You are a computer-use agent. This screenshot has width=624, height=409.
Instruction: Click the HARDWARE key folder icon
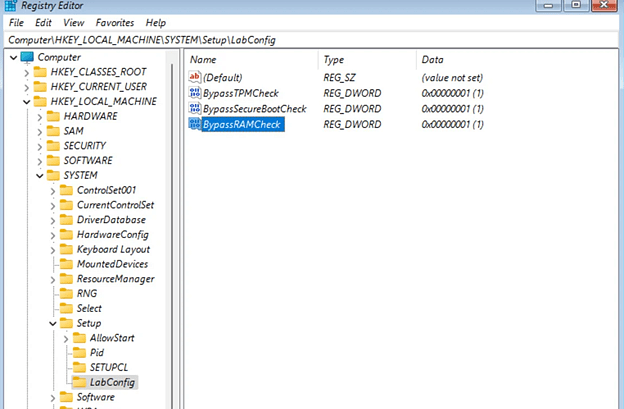tap(53, 116)
